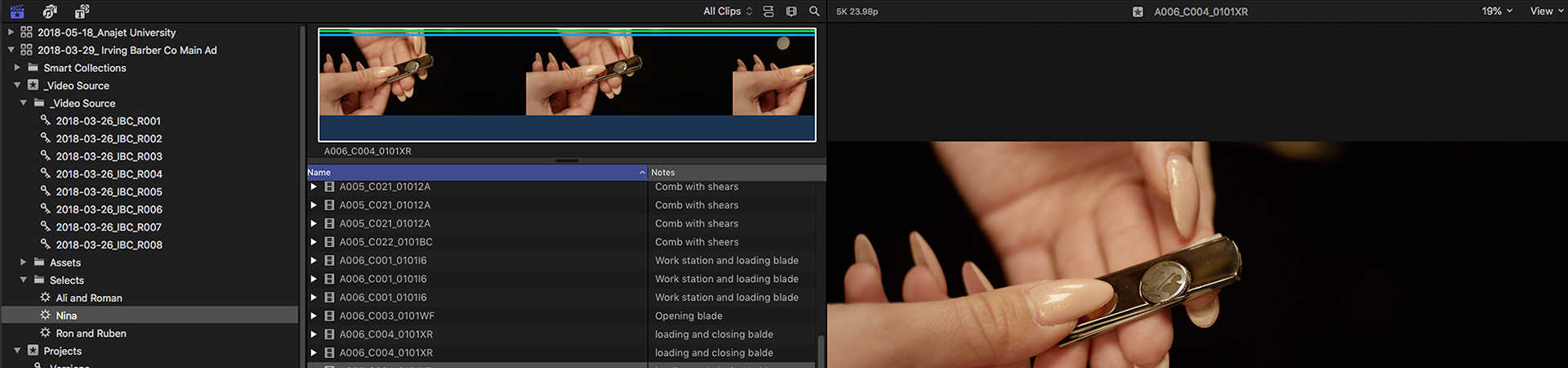Screen dimensions: 1568x368
Task: Click the browser search magnifier icon
Action: tap(814, 11)
